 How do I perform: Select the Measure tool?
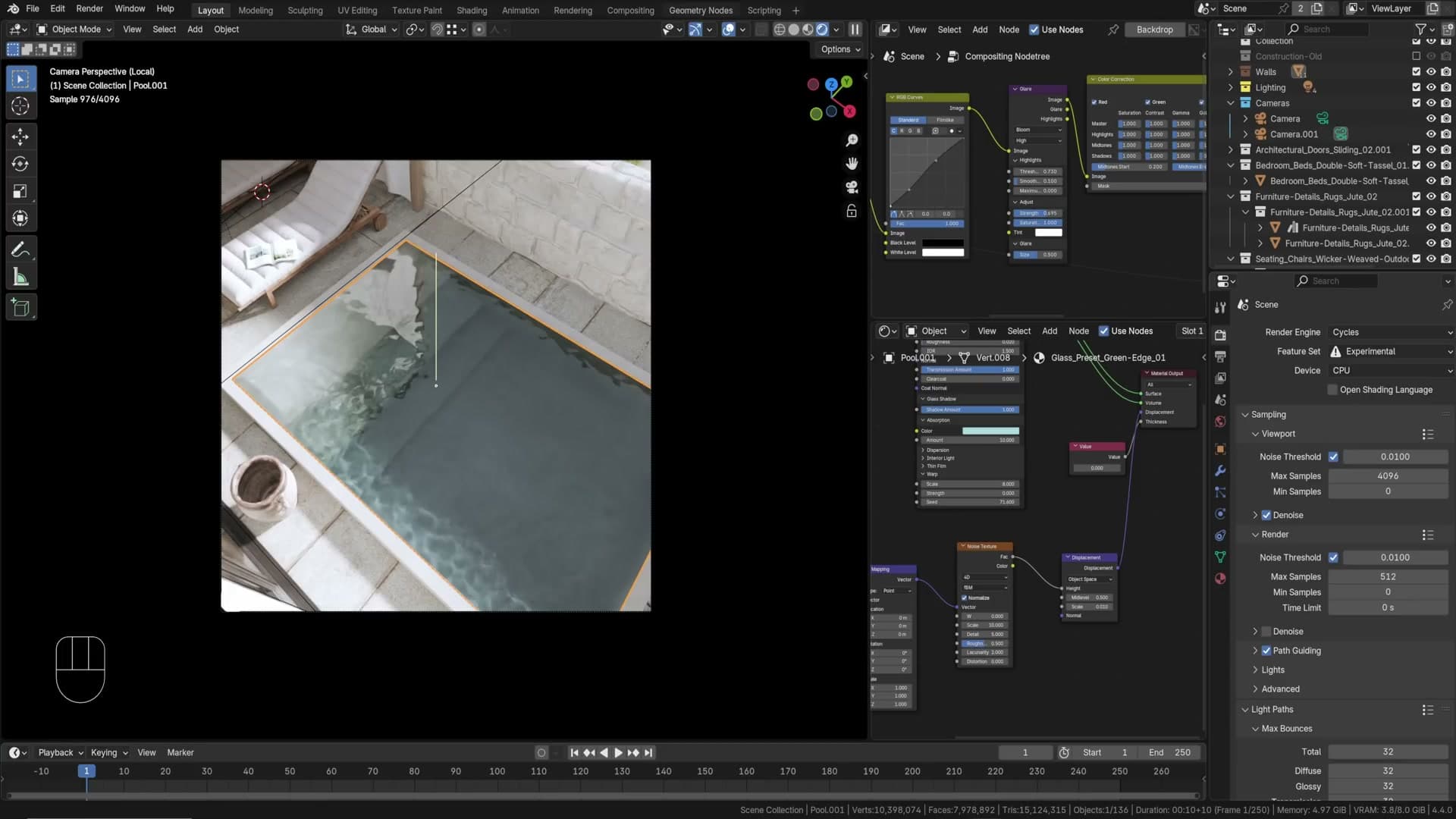click(20, 277)
